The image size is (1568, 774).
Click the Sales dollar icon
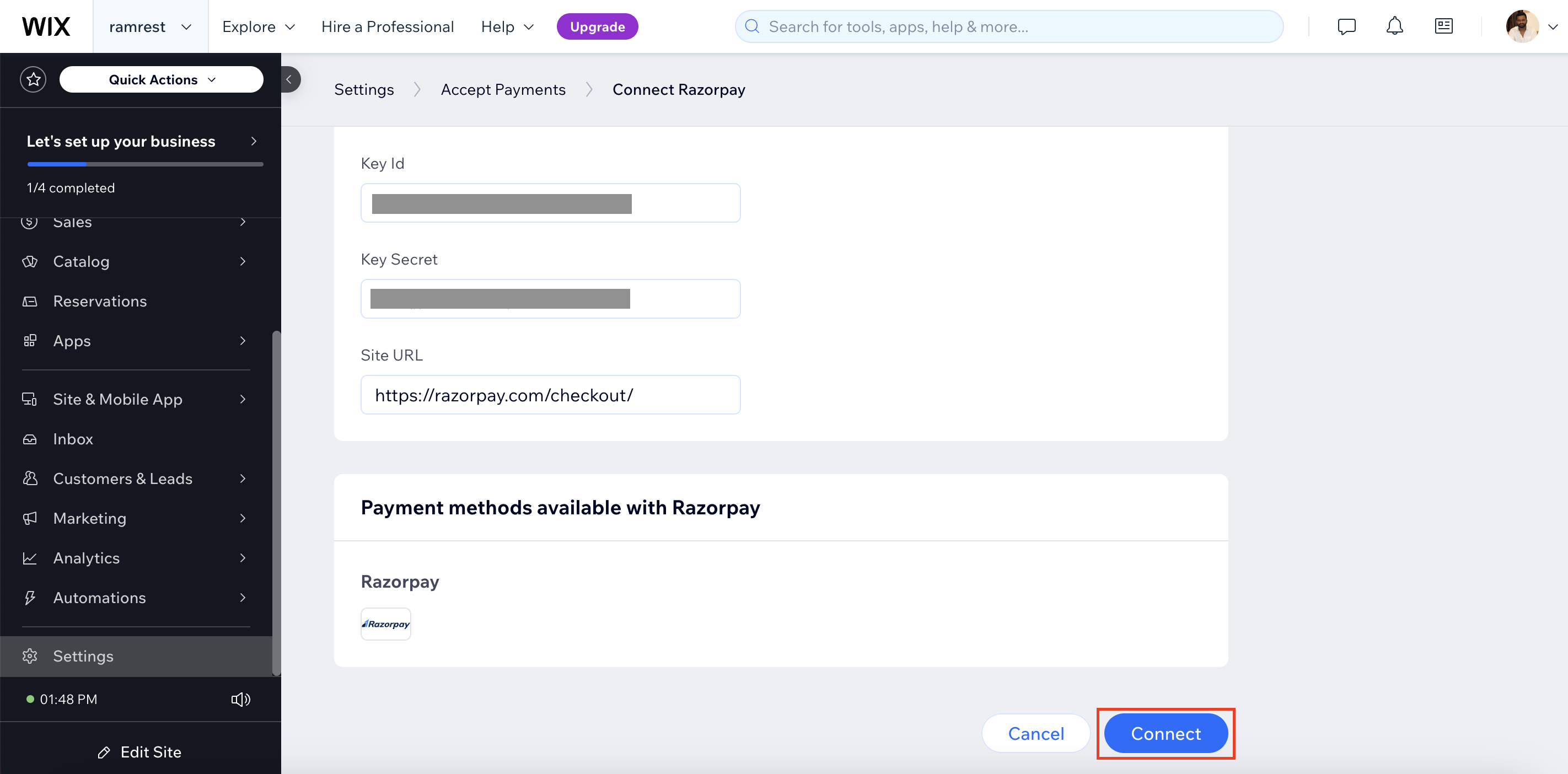coord(30,222)
